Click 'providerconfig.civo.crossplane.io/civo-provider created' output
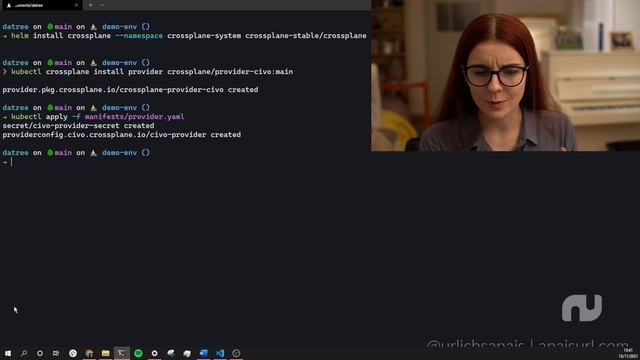Viewport: 640px width, 360px height. pos(122,135)
